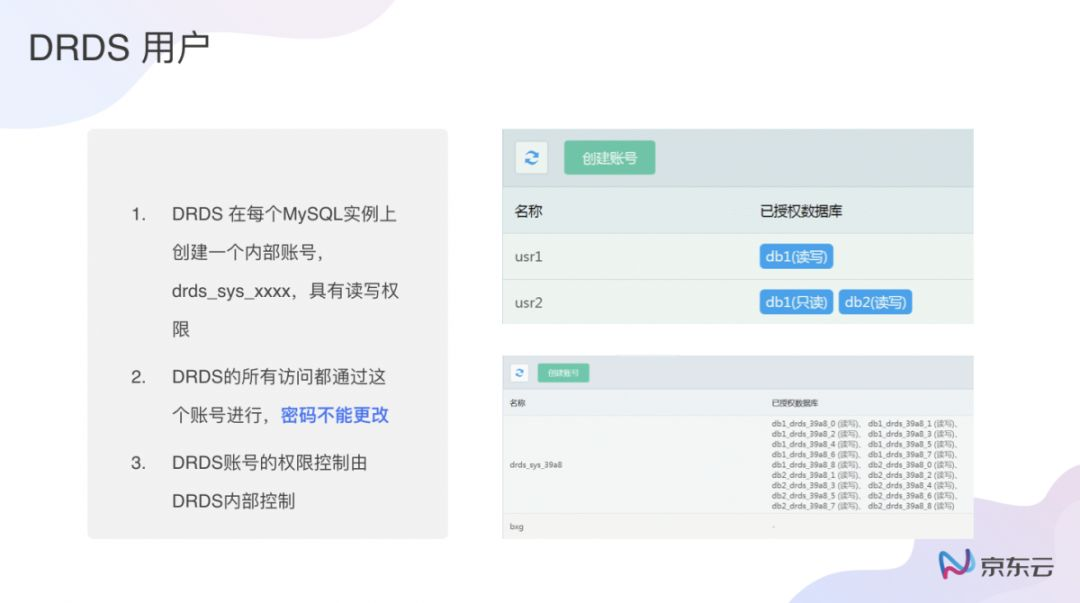
Task: Click 创建账号 button in upper panel
Action: 609,158
